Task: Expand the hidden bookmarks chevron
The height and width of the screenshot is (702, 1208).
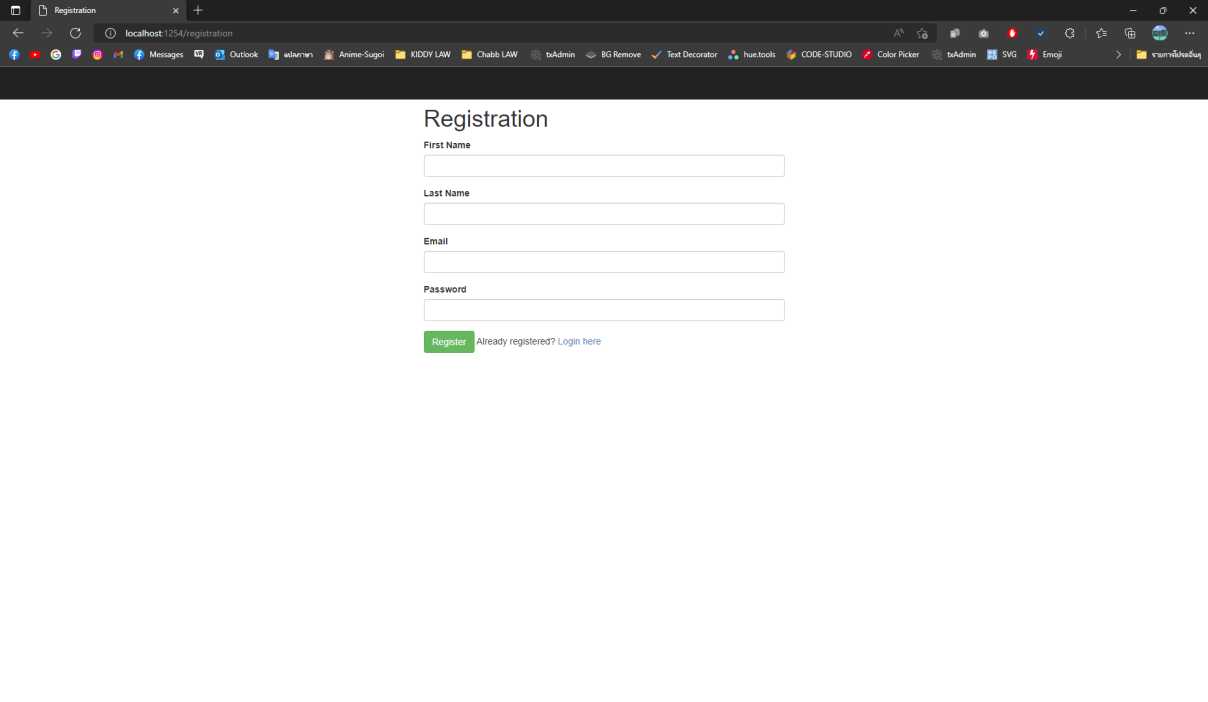Action: 1119,55
